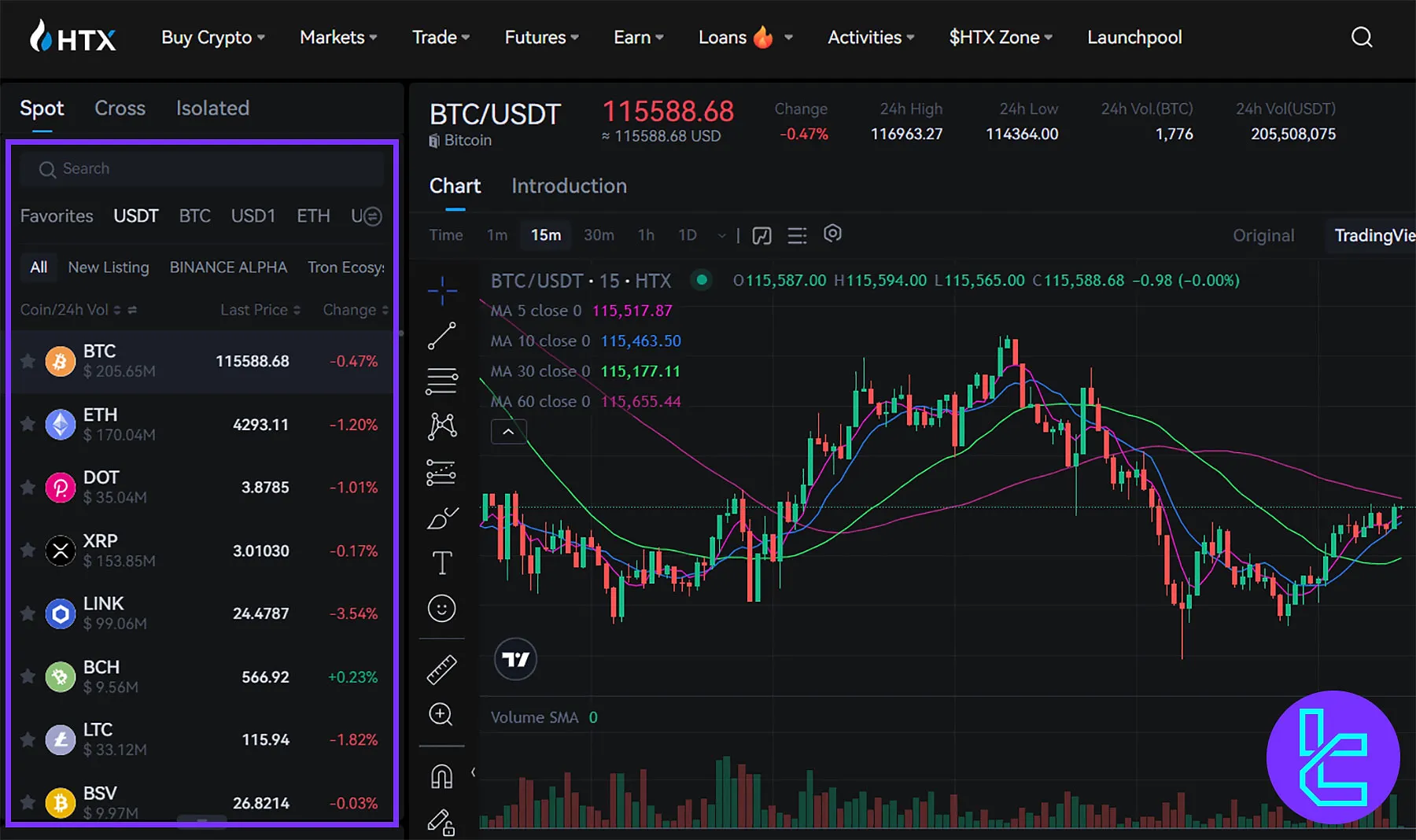Expand the Loans menu
Viewport: 1416px width, 840px height.
745,37
